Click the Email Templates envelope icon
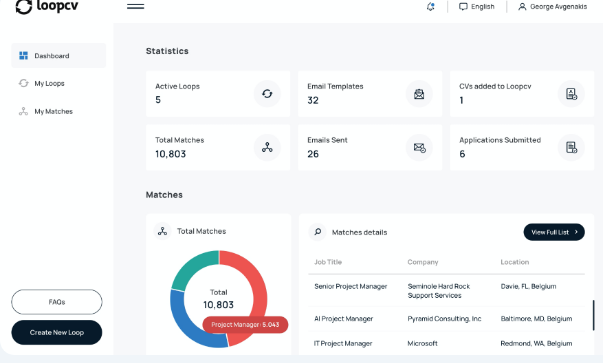Screen dimensions: 603x363 pos(419,93)
